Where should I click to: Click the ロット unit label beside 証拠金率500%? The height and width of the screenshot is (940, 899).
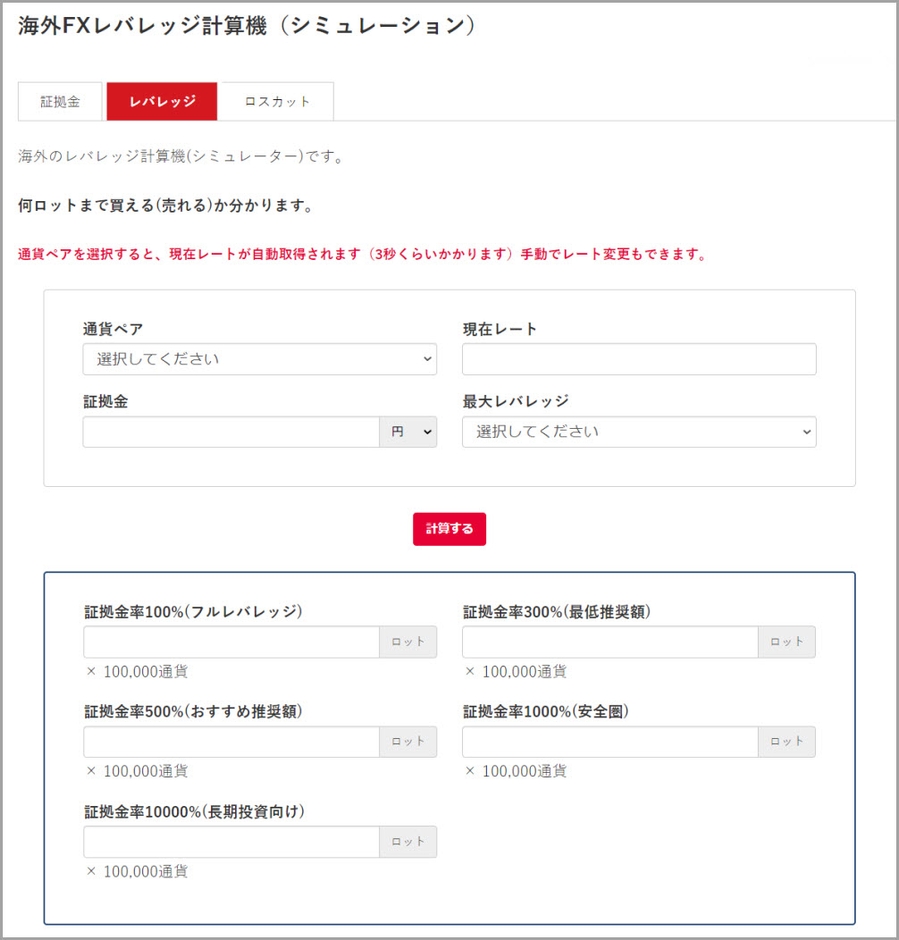408,742
